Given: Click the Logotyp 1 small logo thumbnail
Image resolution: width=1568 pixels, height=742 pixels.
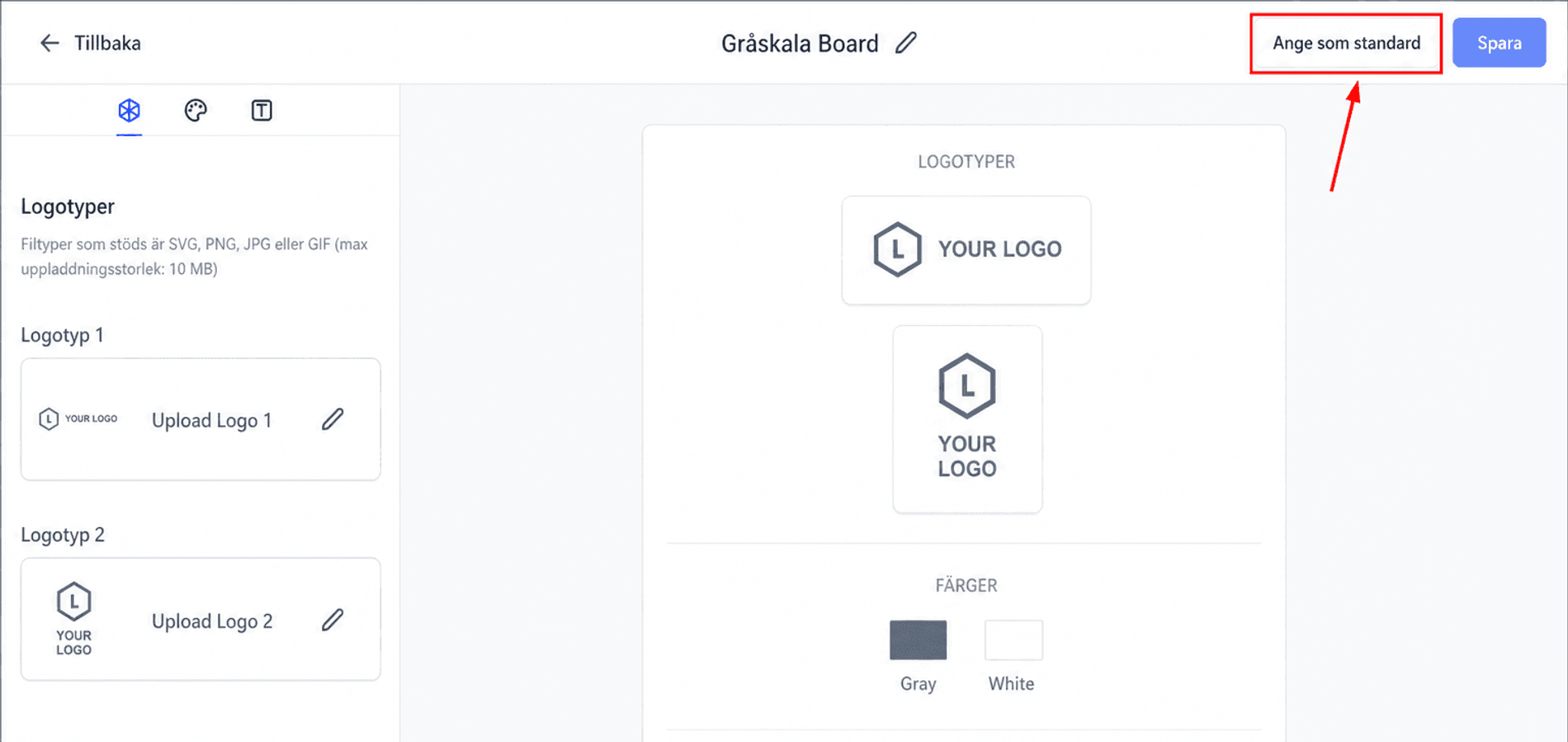Looking at the screenshot, I should point(78,418).
